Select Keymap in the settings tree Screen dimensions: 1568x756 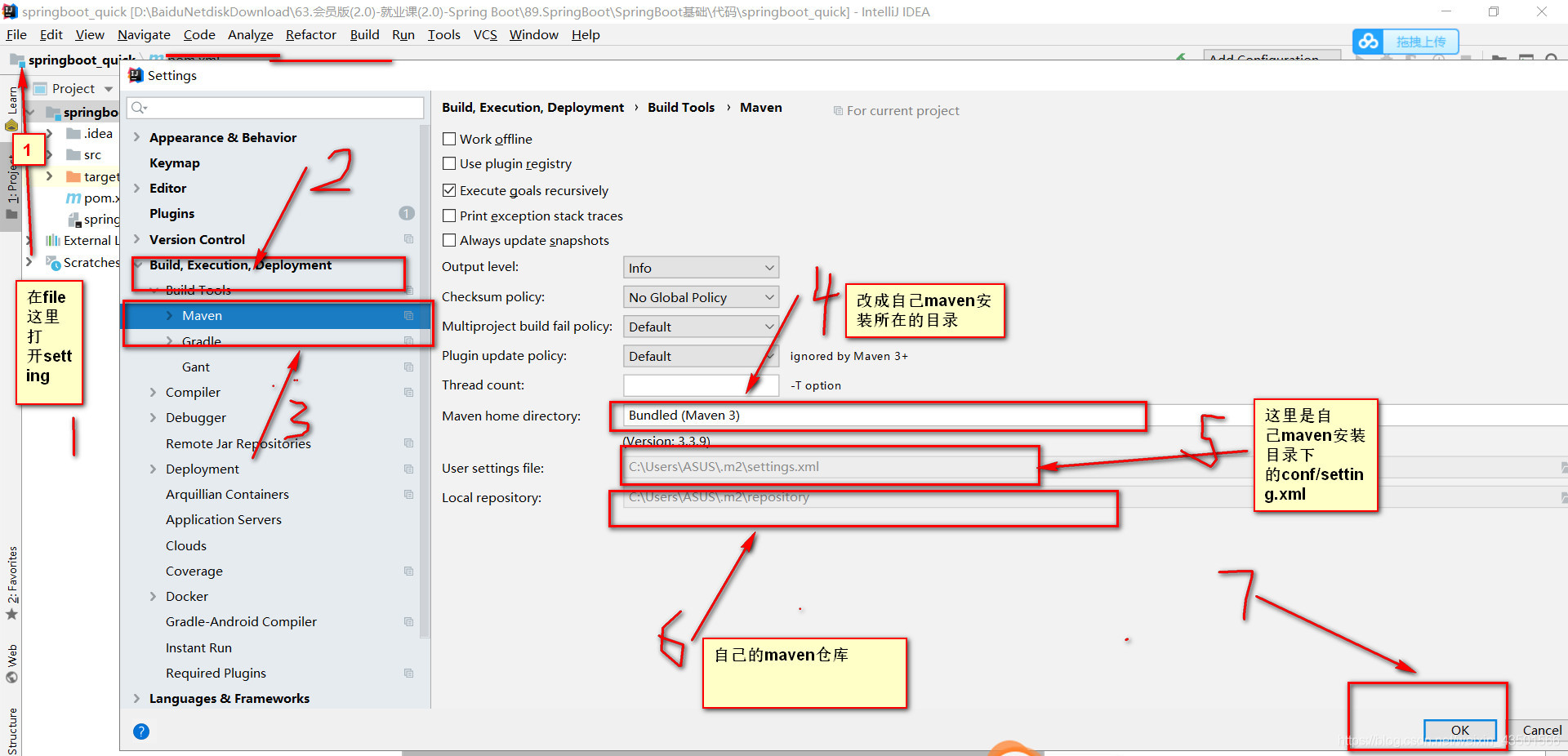[x=175, y=163]
